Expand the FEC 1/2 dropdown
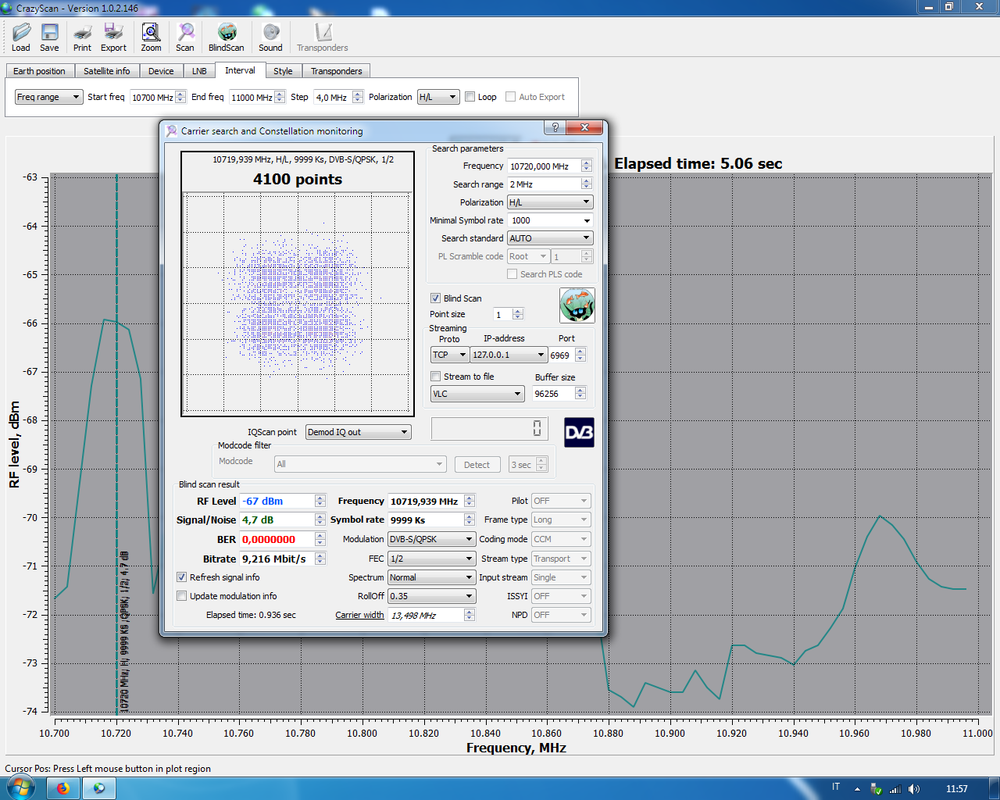The height and width of the screenshot is (800, 1000). [432, 558]
